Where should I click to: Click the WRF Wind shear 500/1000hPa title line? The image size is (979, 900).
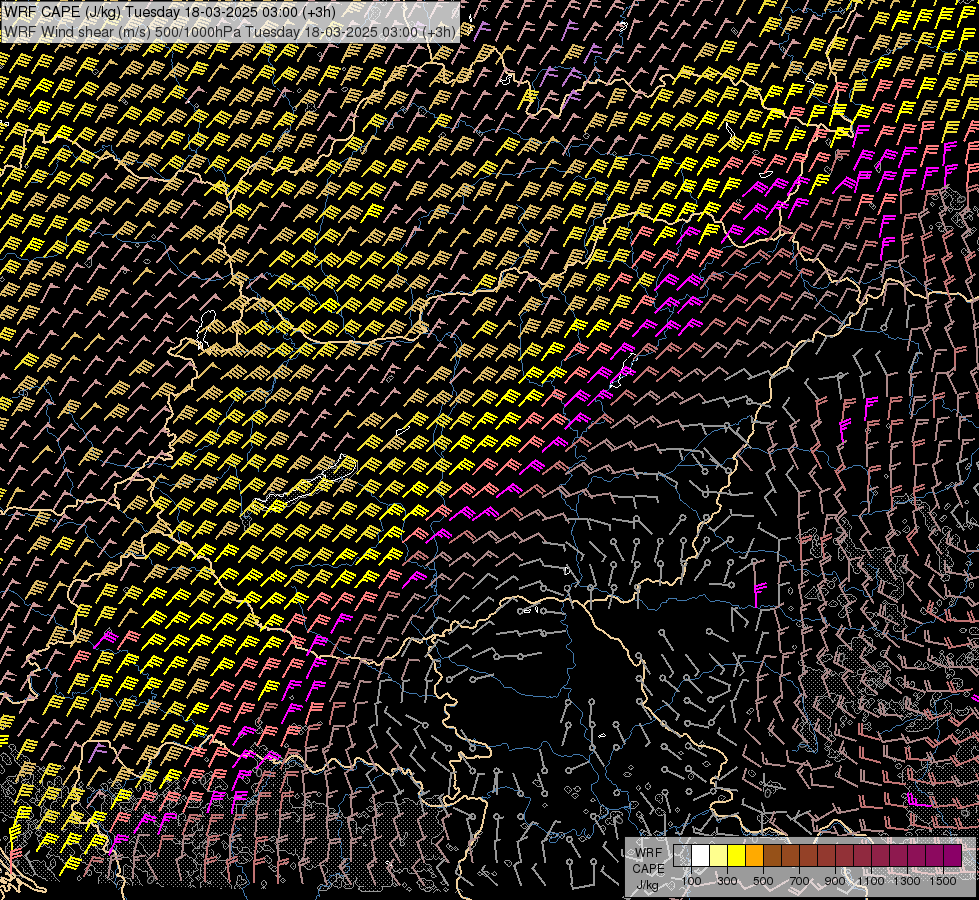[230, 32]
